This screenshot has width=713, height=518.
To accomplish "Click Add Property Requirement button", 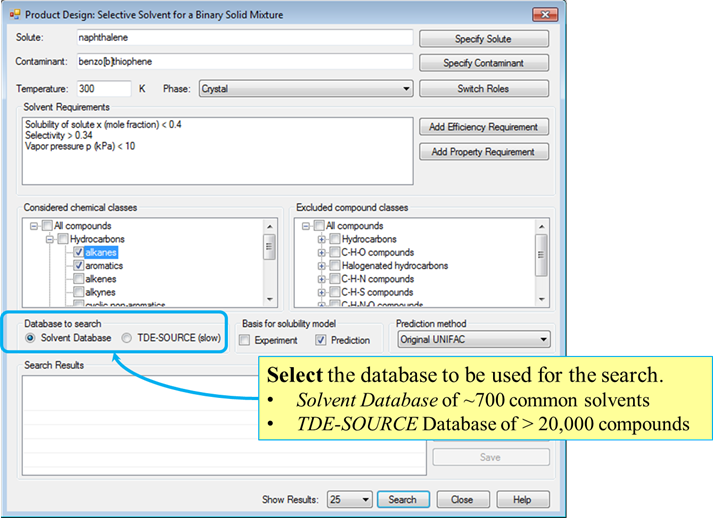I will pyautogui.click(x=484, y=152).
